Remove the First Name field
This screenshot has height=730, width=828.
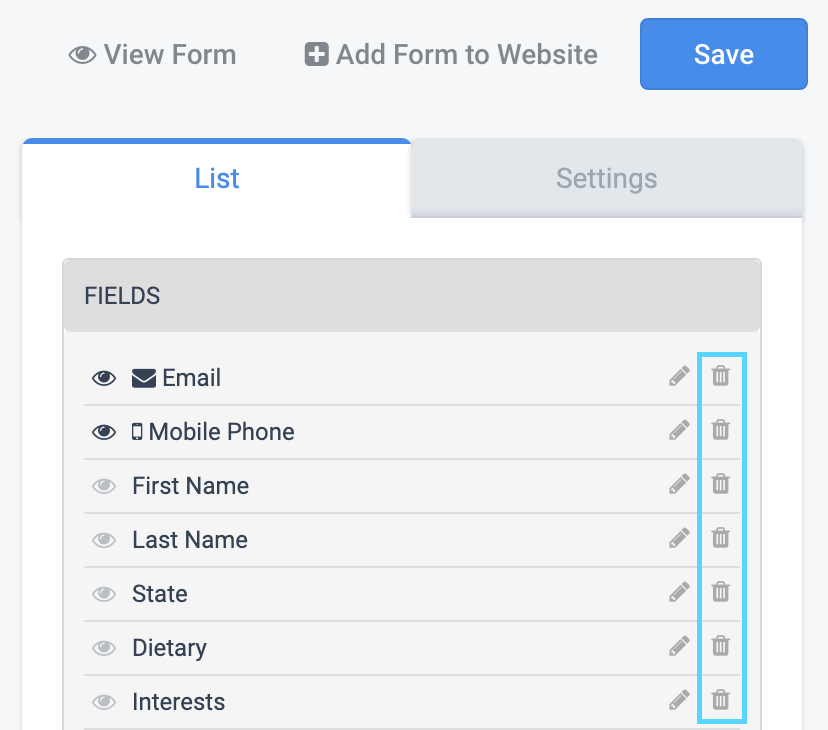pyautogui.click(x=720, y=484)
